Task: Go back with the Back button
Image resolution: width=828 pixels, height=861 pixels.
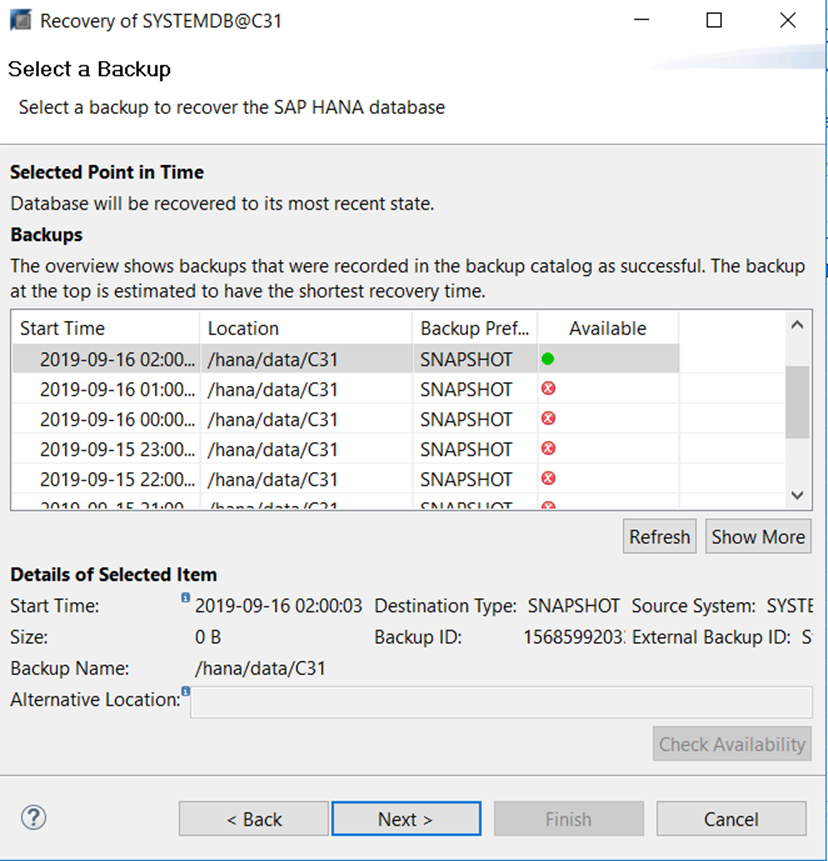Action: 254,819
